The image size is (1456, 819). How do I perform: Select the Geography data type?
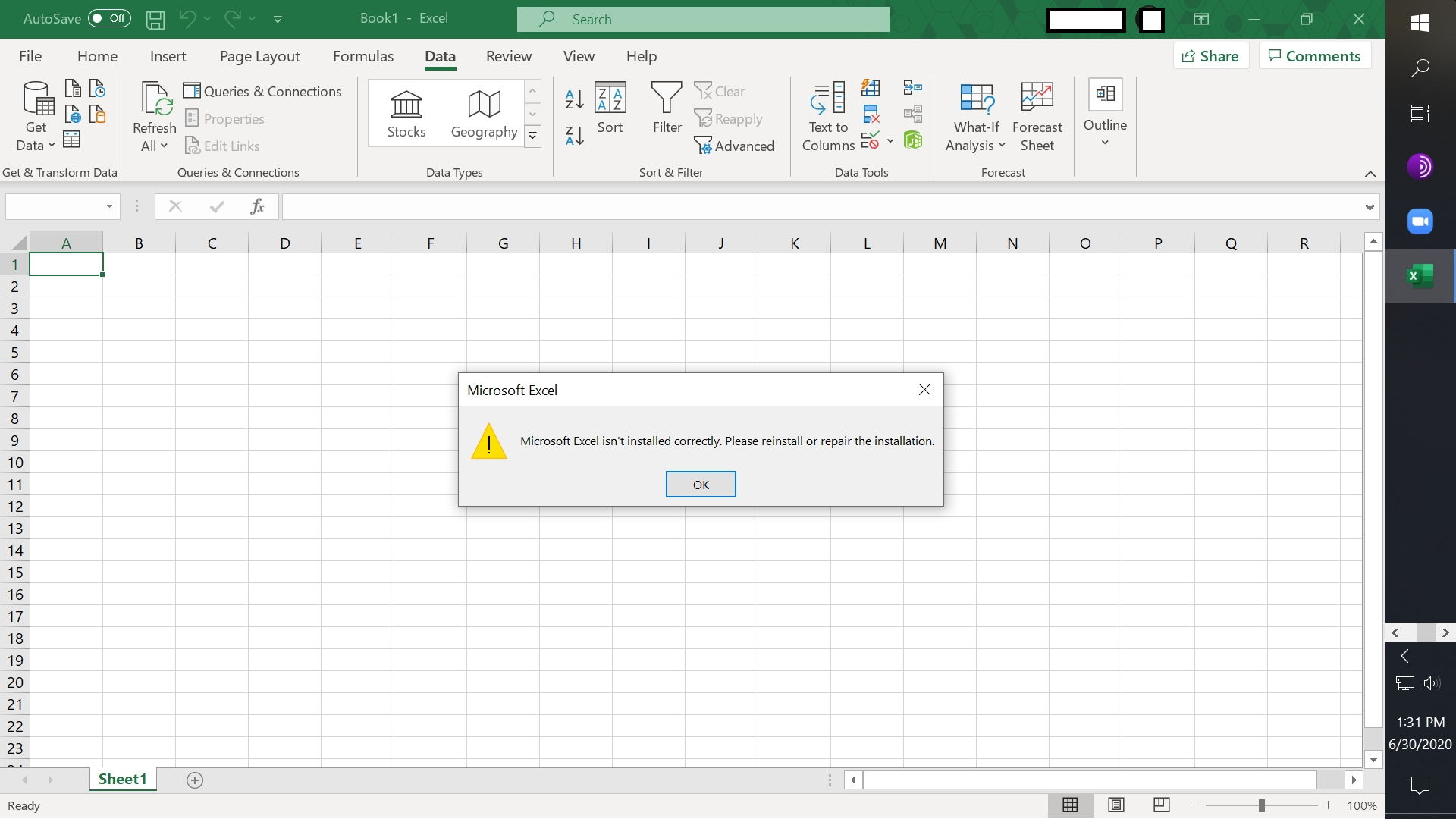point(484,114)
